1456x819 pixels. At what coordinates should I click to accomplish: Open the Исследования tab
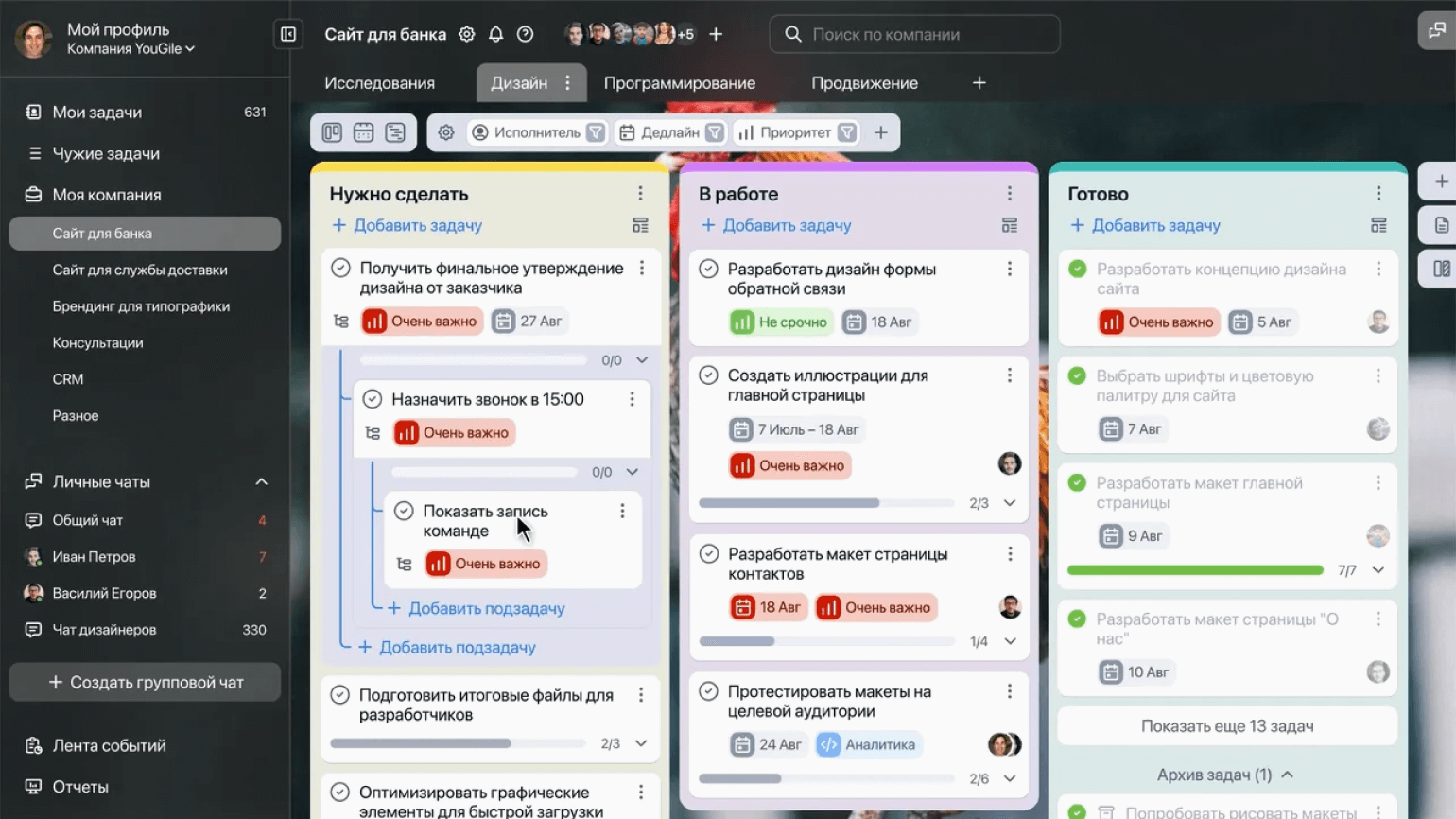379,83
